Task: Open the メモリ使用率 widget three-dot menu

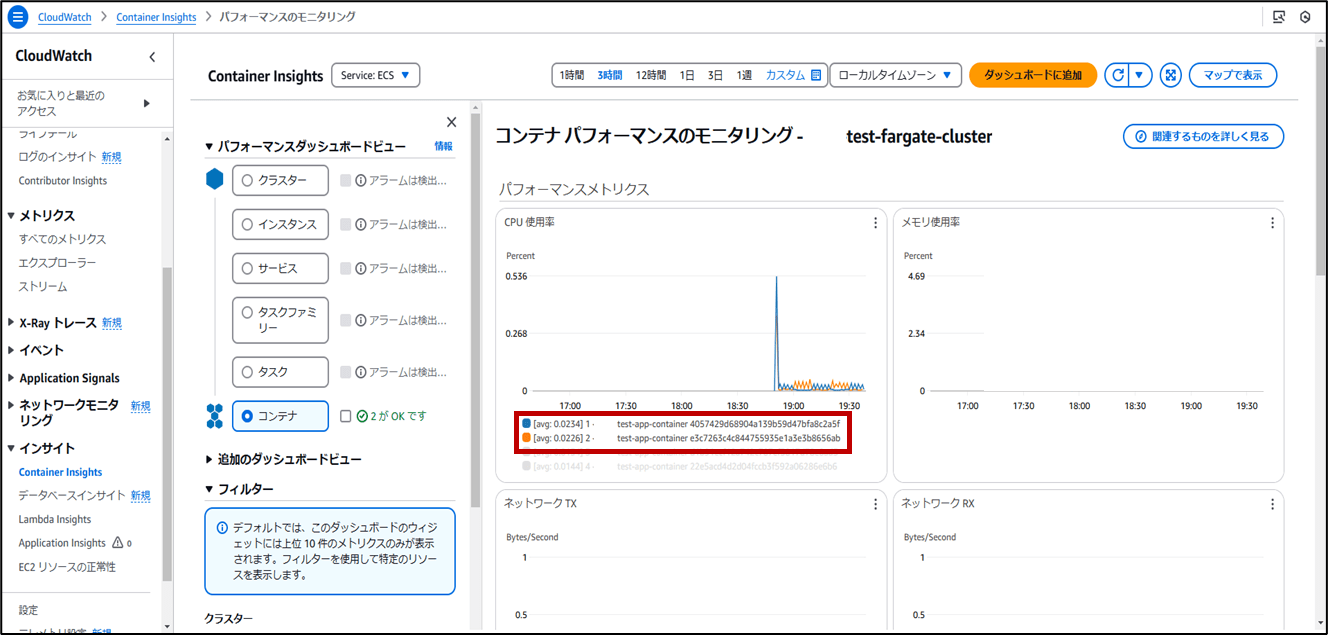Action: [x=1272, y=223]
